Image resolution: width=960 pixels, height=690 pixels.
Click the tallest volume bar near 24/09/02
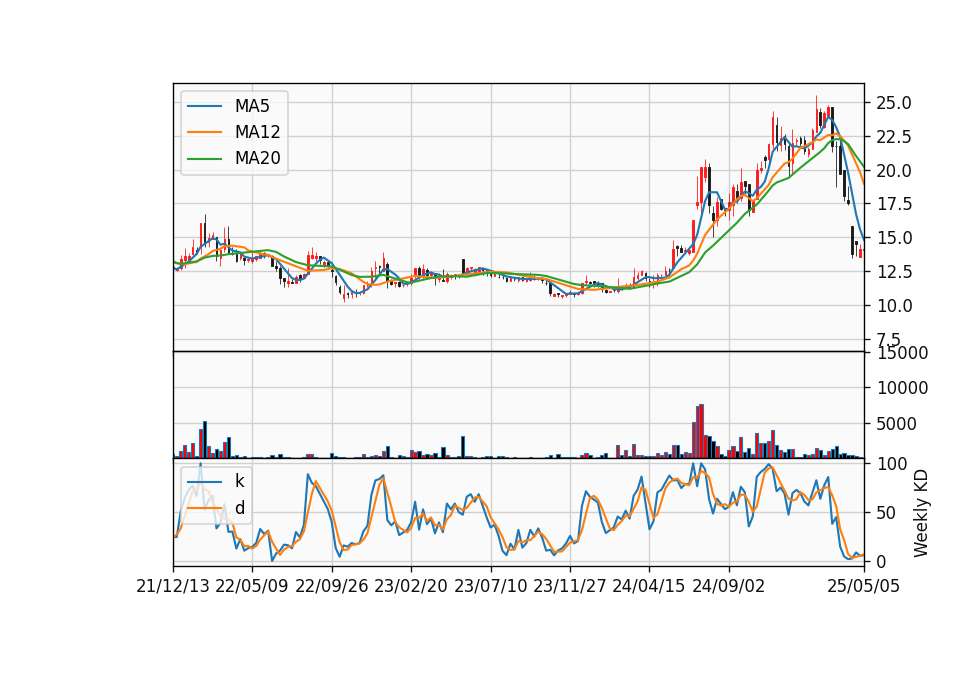[x=702, y=431]
